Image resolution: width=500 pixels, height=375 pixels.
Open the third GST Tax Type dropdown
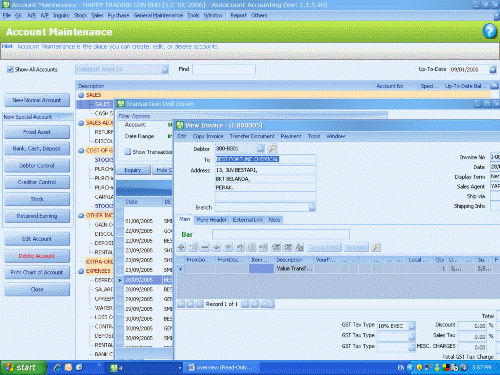pos(412,347)
